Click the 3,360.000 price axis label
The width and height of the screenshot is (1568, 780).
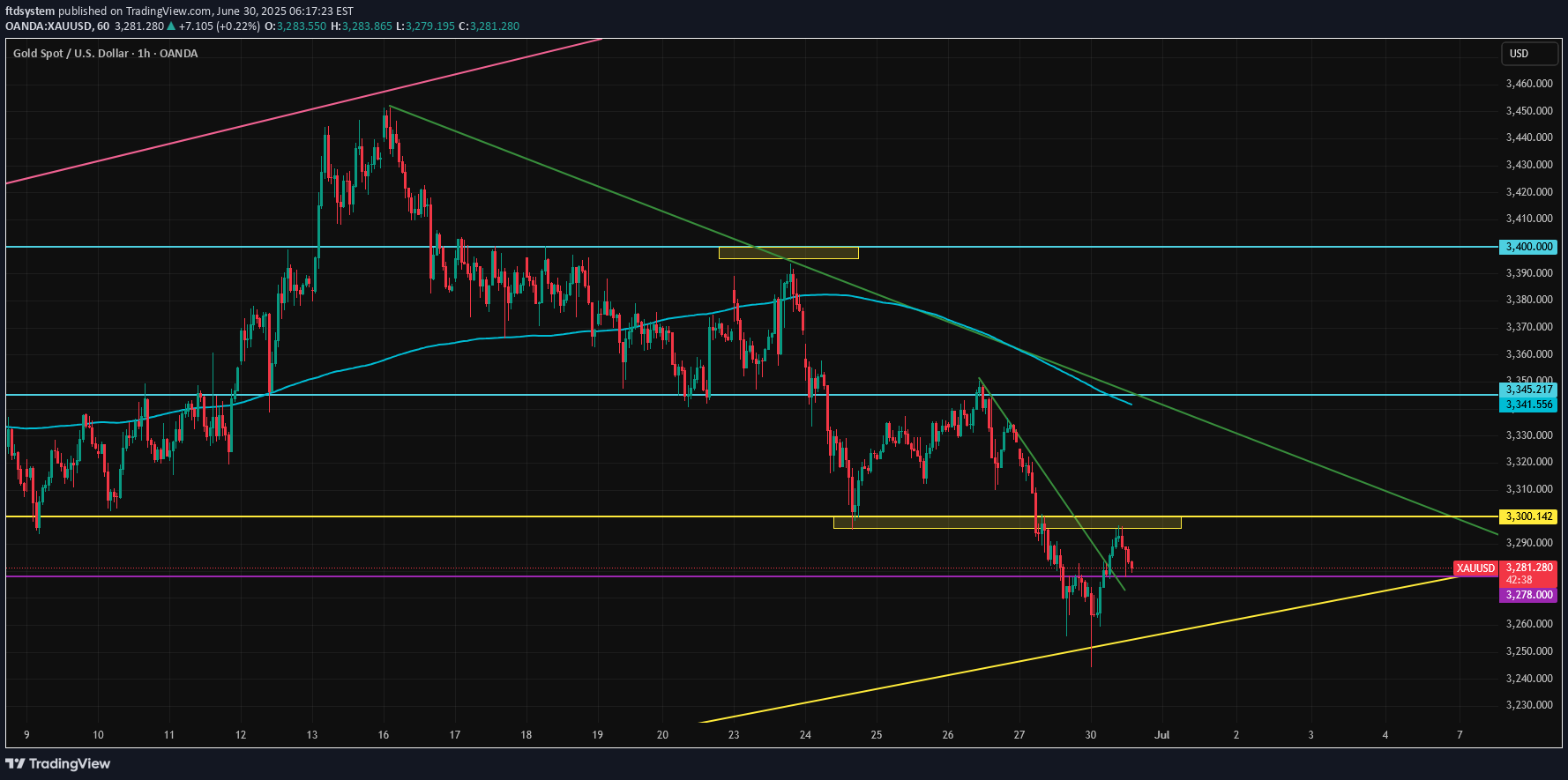point(1528,354)
